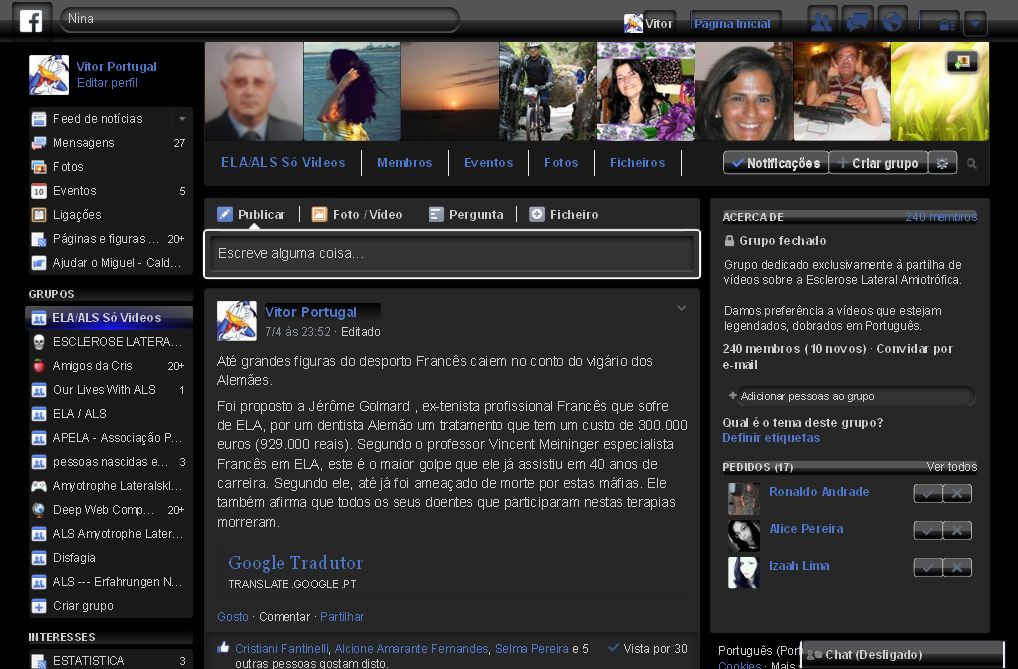Click 240 membros link
This screenshot has width=1018, height=669.
941,217
